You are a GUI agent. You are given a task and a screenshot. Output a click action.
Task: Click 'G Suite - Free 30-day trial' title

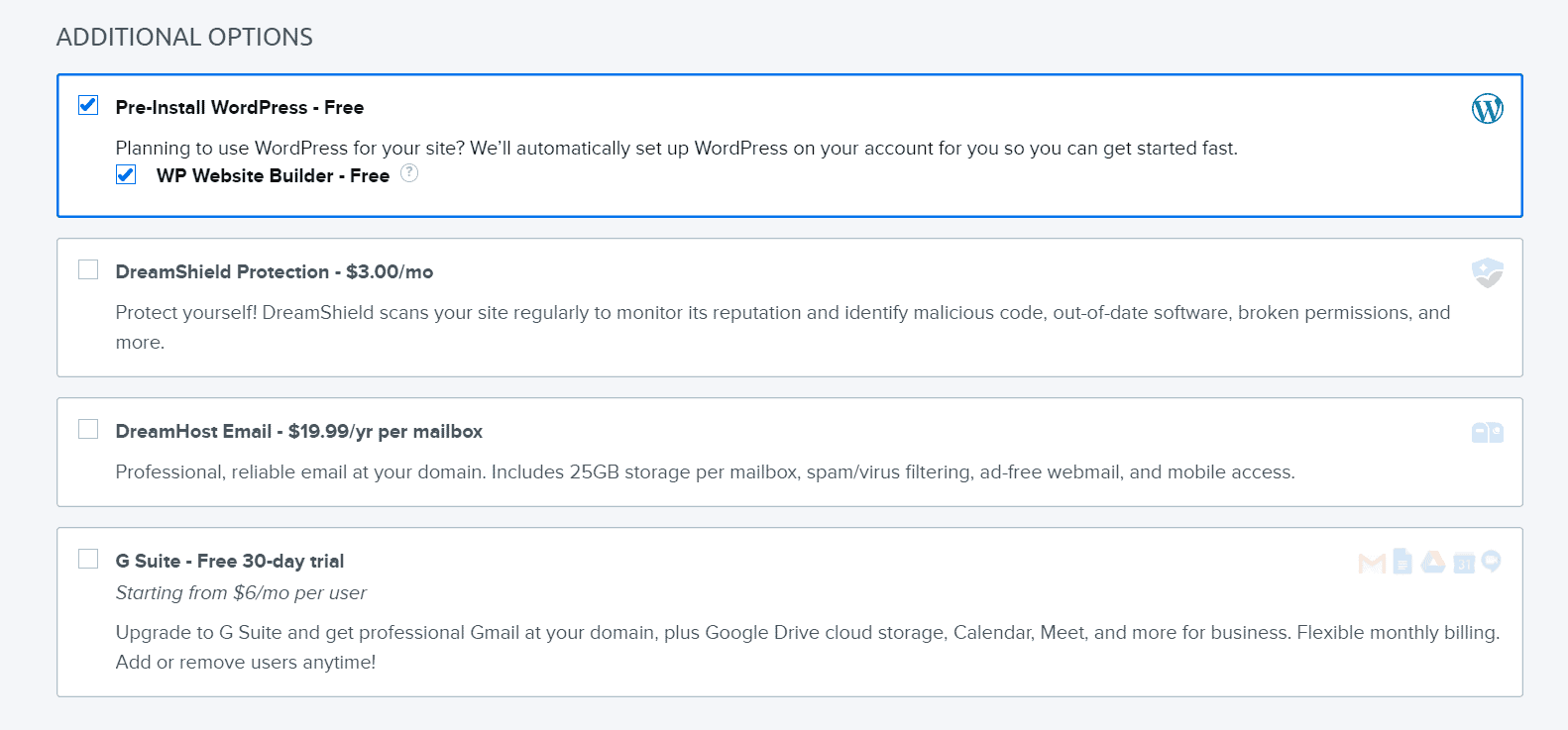tap(230, 561)
